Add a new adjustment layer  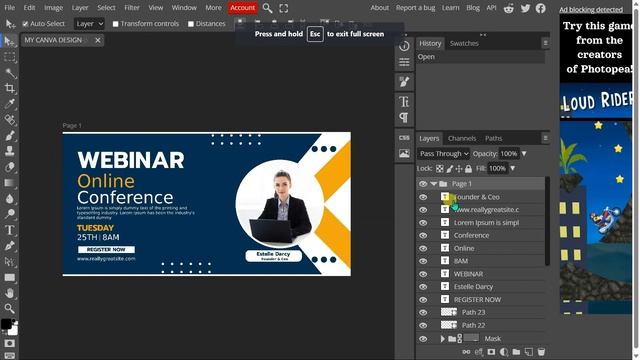504,352
